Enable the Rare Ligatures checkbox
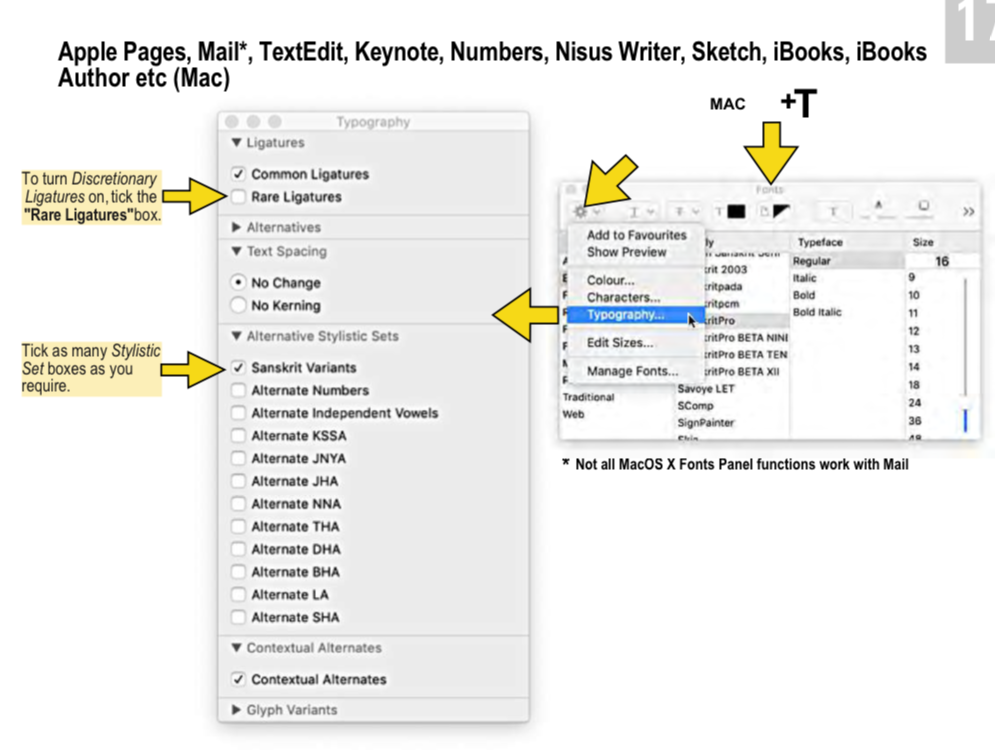Image resolution: width=995 pixels, height=750 pixels. point(239,197)
